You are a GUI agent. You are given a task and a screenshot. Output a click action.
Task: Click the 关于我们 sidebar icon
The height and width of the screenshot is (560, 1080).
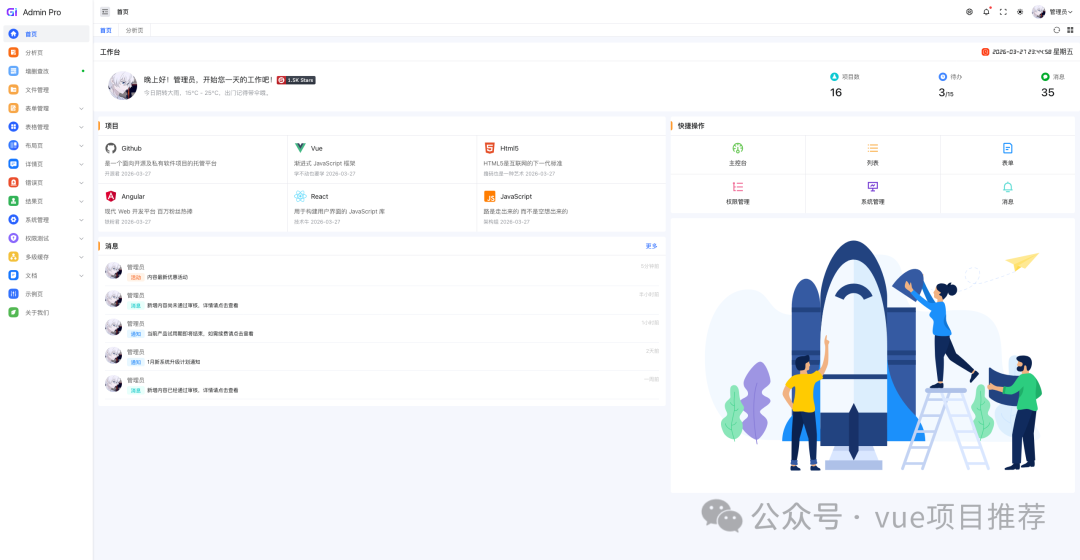13,312
